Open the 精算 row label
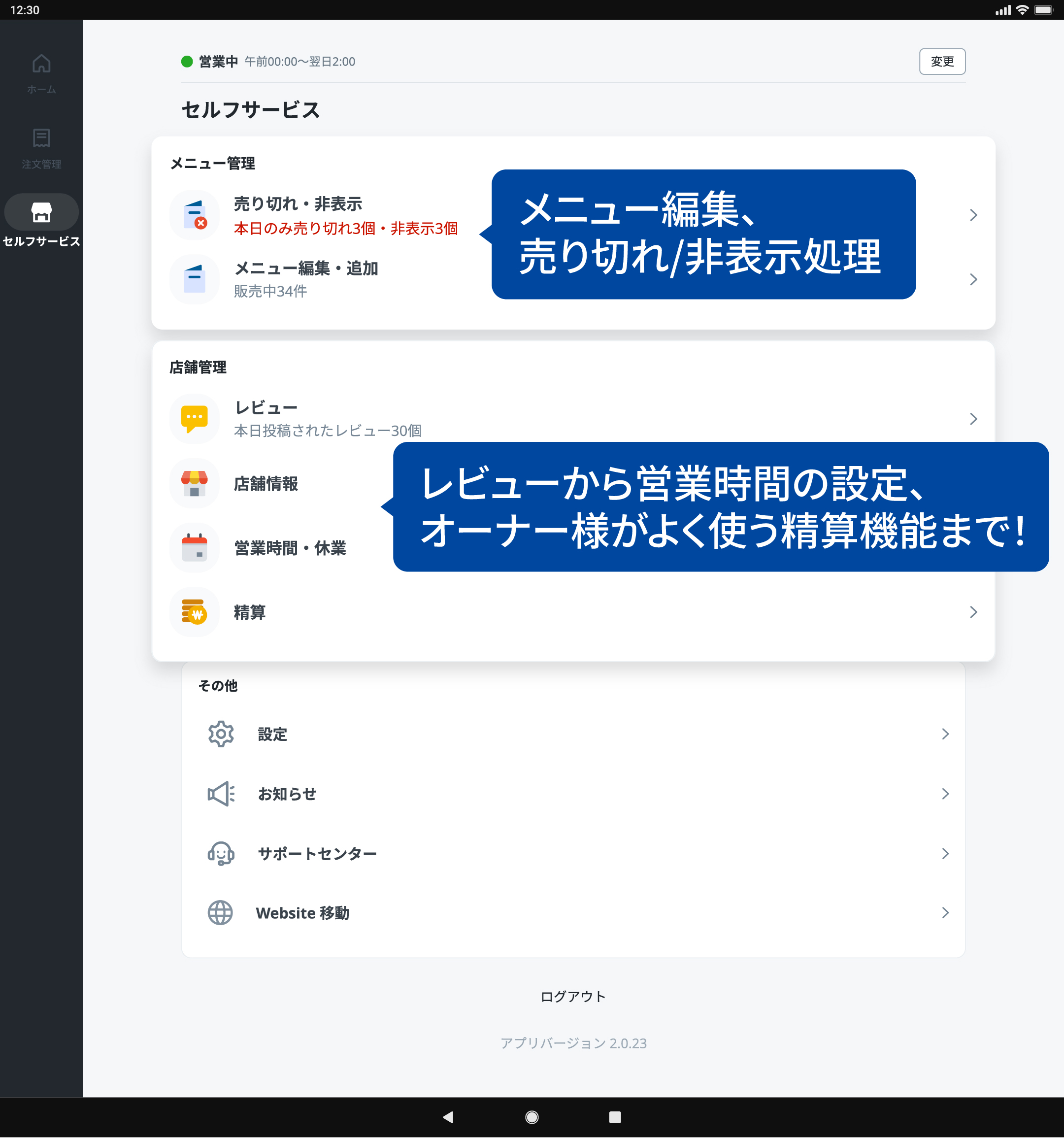1064x1138 pixels. click(x=250, y=612)
